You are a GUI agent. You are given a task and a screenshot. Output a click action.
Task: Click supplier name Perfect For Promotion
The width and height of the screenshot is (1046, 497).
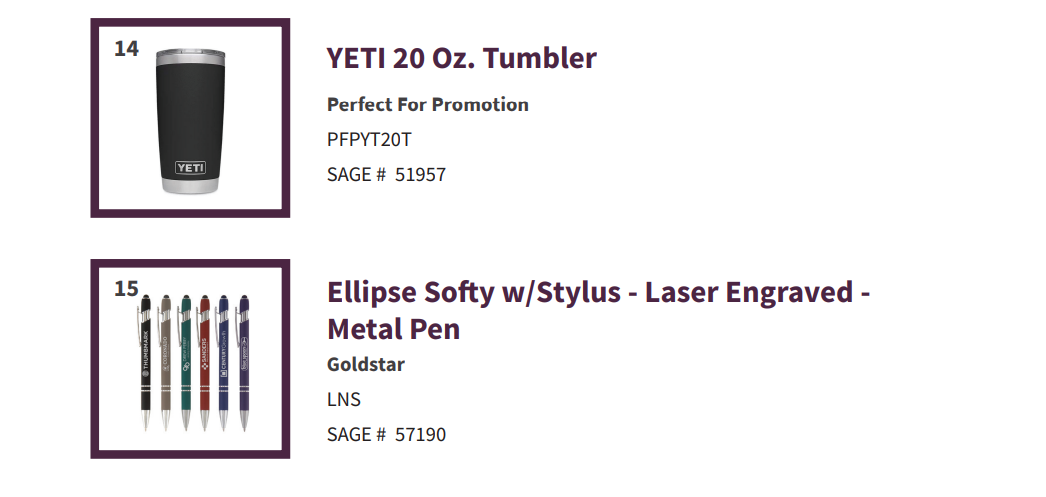(428, 105)
